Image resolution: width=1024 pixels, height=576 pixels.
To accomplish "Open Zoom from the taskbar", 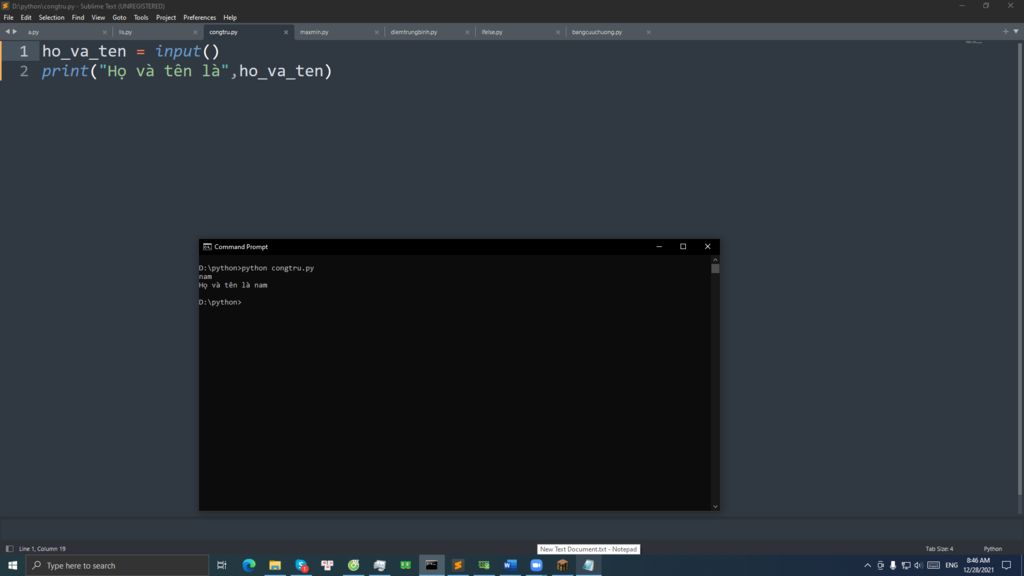I will click(536, 566).
